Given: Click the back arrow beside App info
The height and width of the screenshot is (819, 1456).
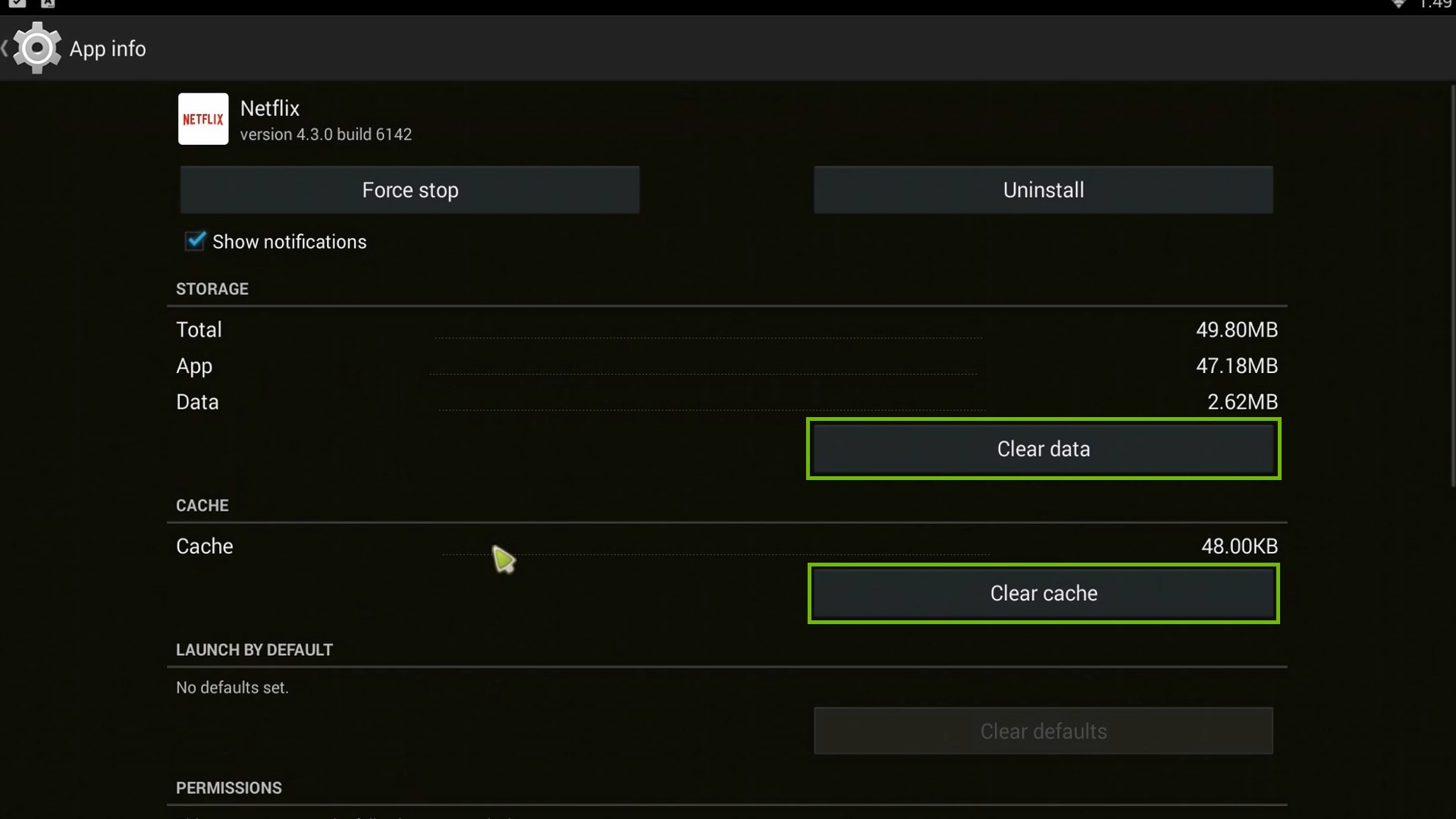Looking at the screenshot, I should [6, 48].
